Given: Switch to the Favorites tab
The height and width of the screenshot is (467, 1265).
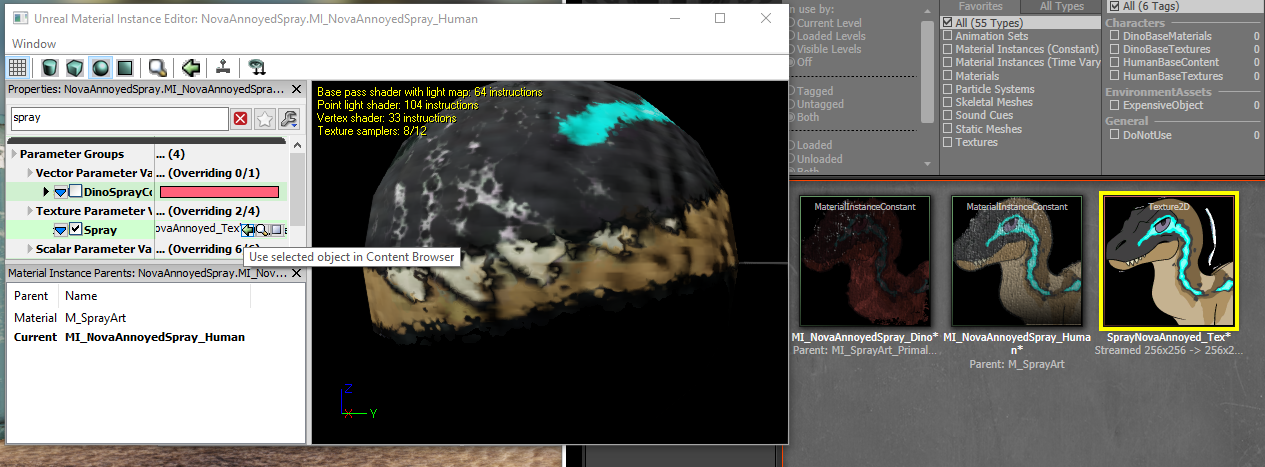Looking at the screenshot, I should [x=980, y=6].
